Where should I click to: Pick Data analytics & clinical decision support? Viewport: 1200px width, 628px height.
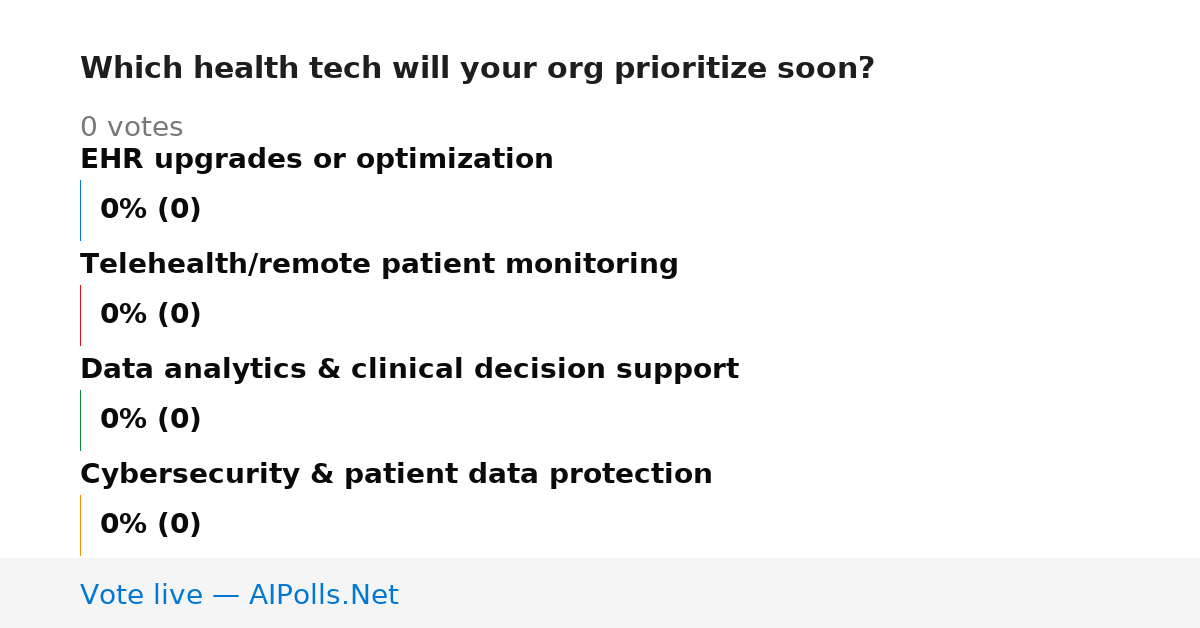point(409,369)
